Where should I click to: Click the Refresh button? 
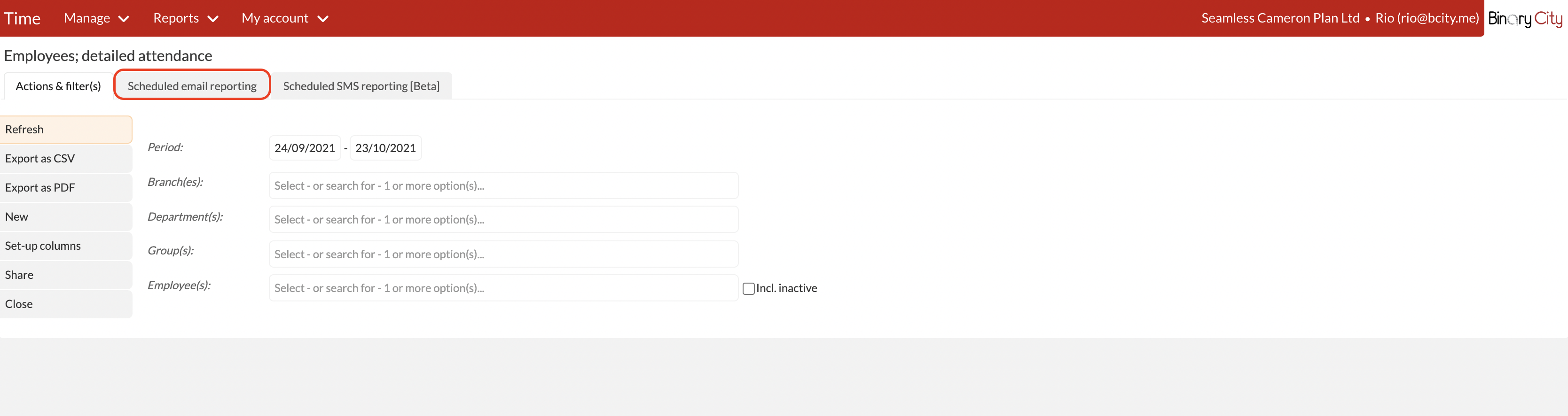pyautogui.click(x=66, y=130)
